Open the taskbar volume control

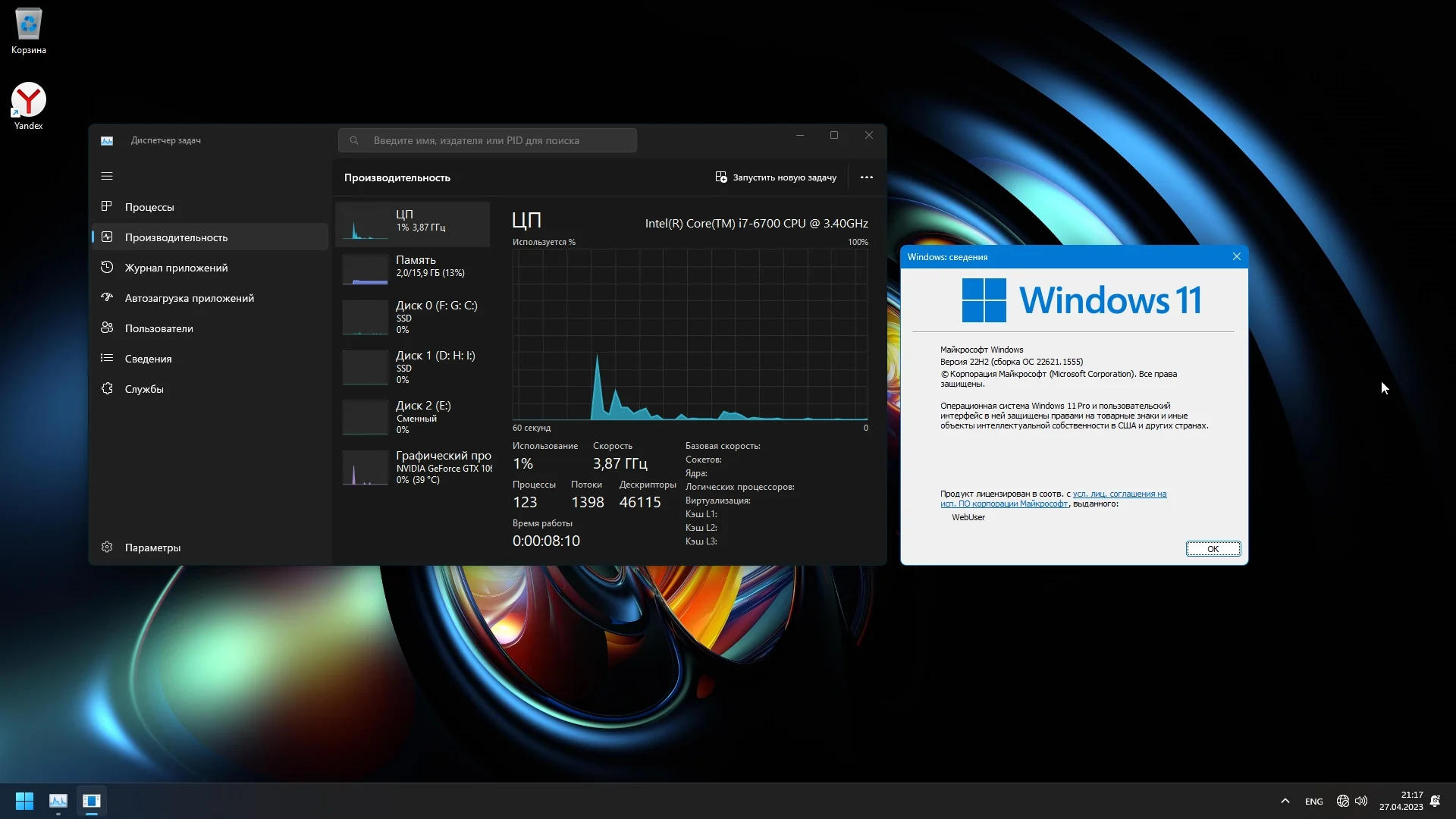(x=1361, y=801)
